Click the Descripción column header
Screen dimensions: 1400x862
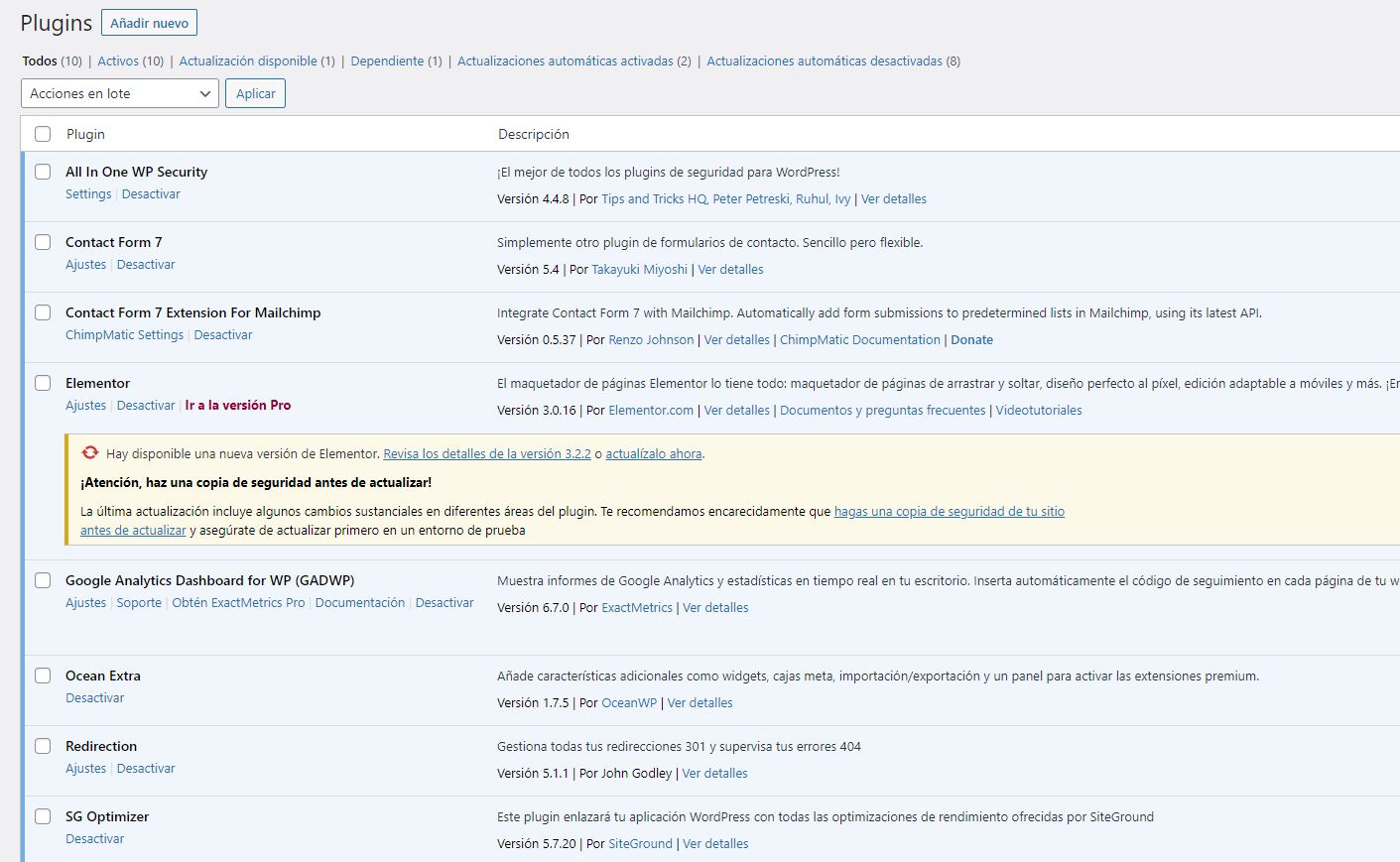[534, 134]
